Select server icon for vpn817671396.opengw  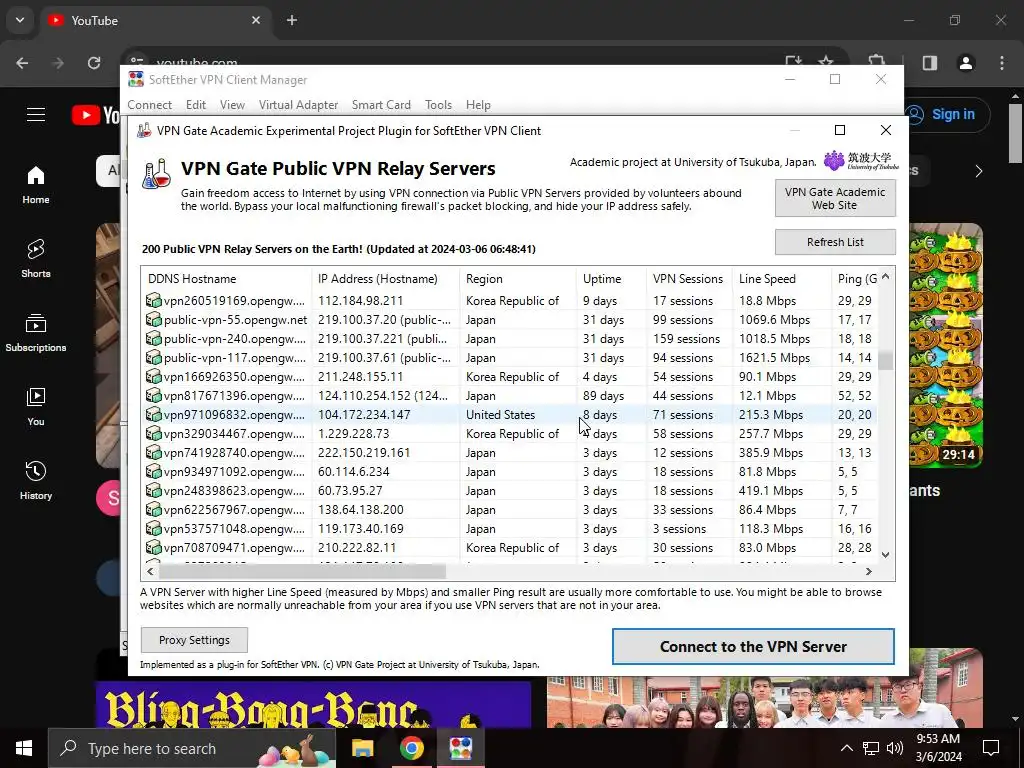click(153, 395)
